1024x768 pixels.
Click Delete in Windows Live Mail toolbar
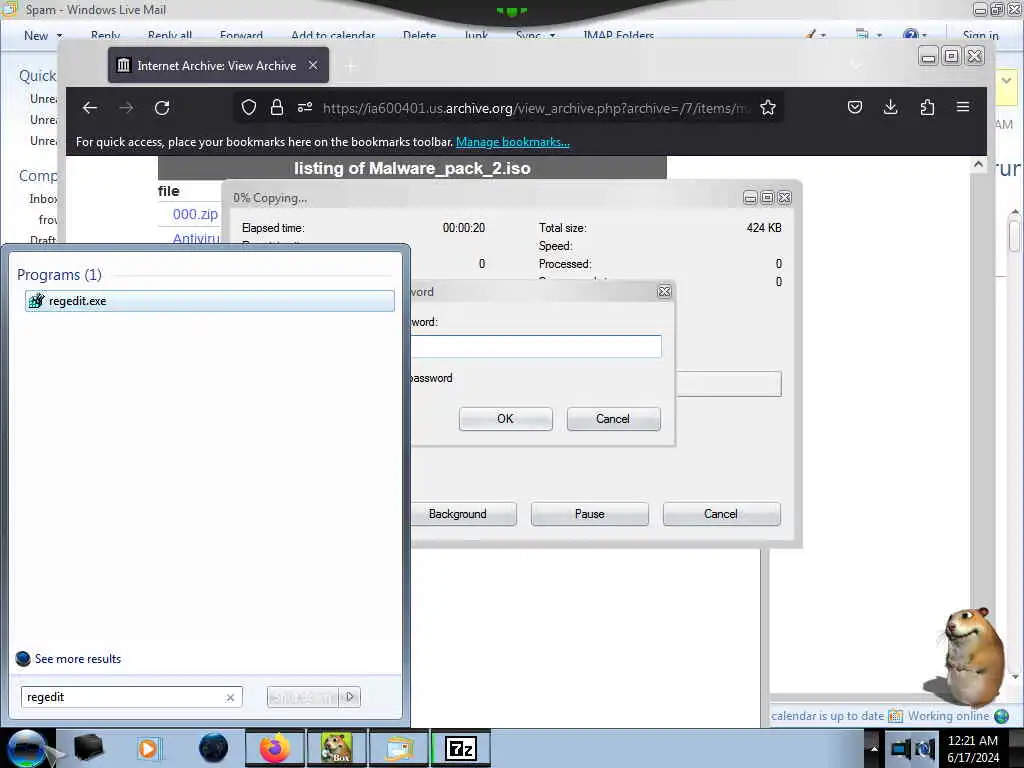tap(419, 35)
